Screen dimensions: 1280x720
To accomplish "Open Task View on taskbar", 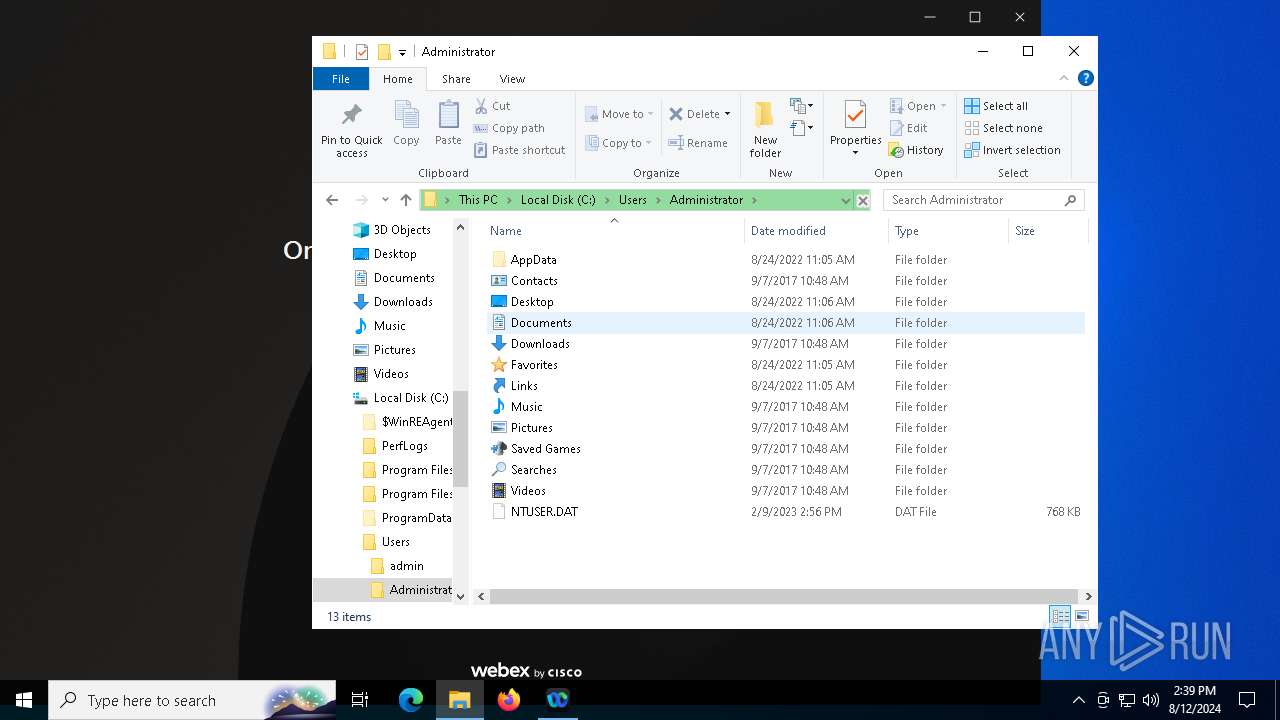I will [x=361, y=700].
